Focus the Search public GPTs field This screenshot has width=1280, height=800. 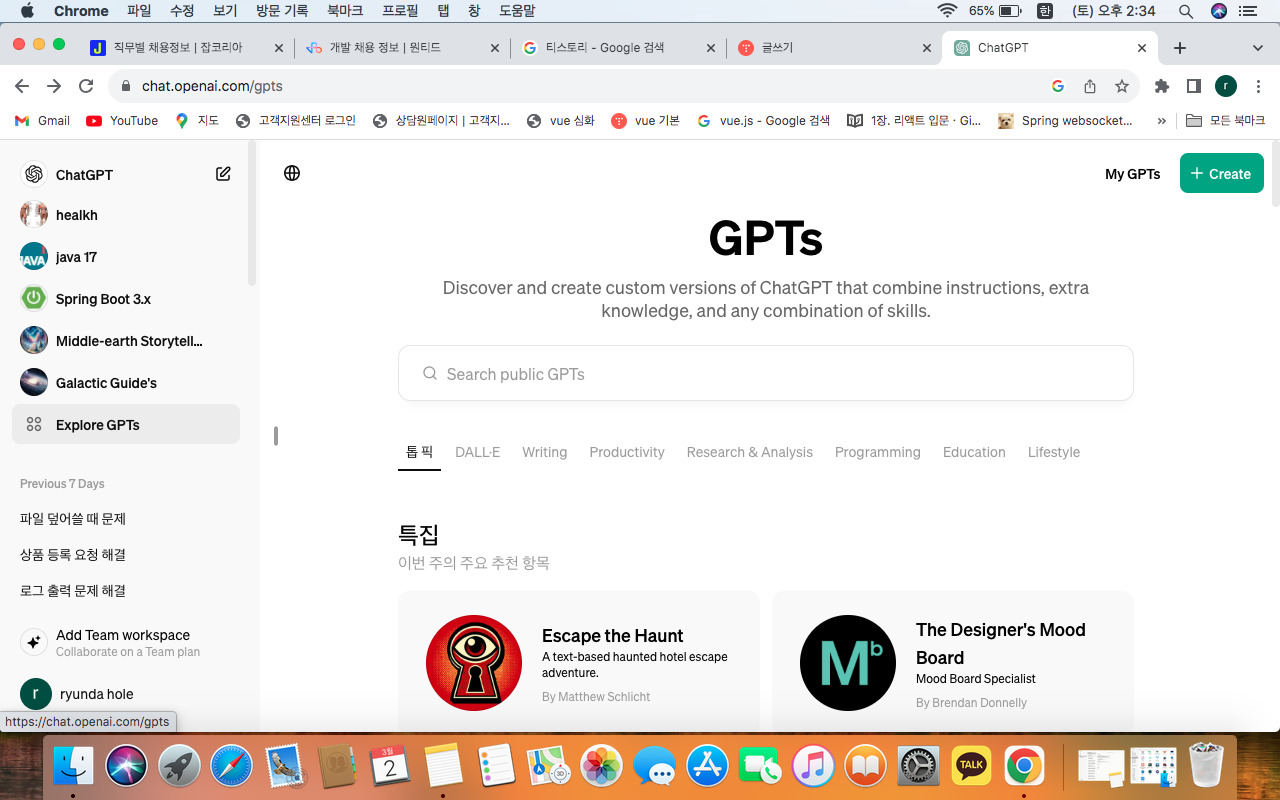coord(765,373)
